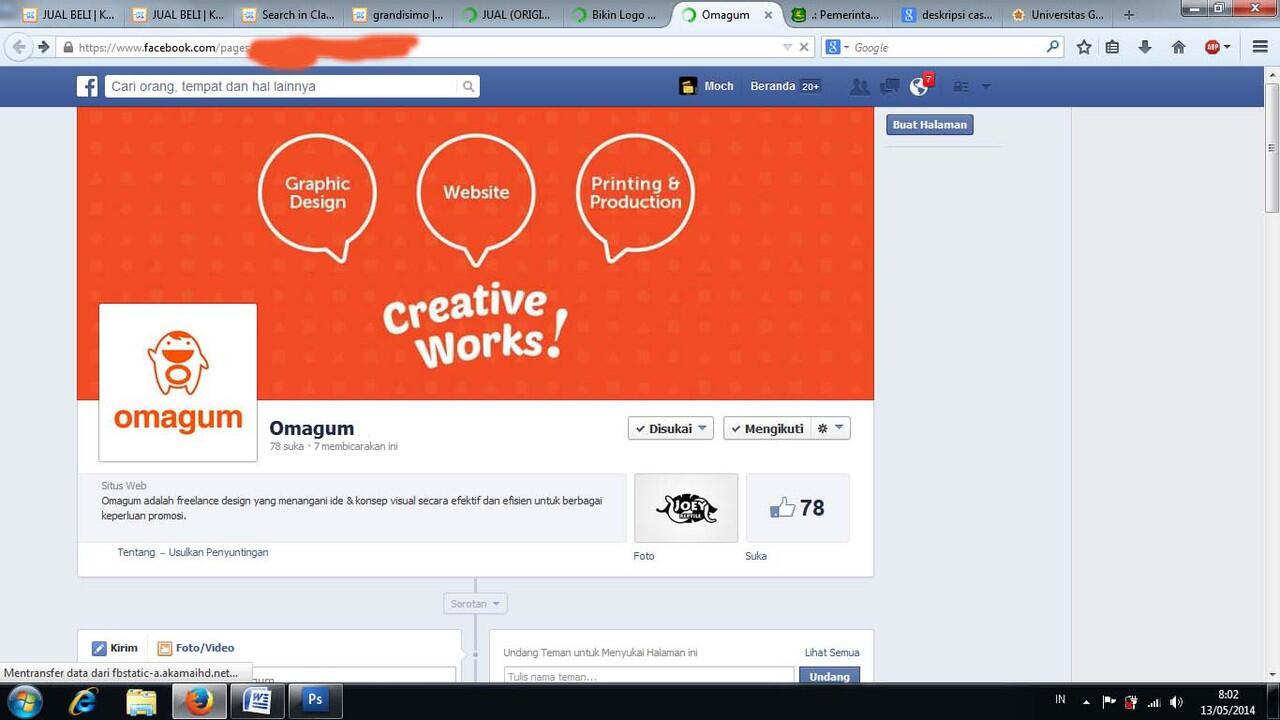Open Windows Start button
Viewport: 1280px width, 720px height.
[25, 701]
